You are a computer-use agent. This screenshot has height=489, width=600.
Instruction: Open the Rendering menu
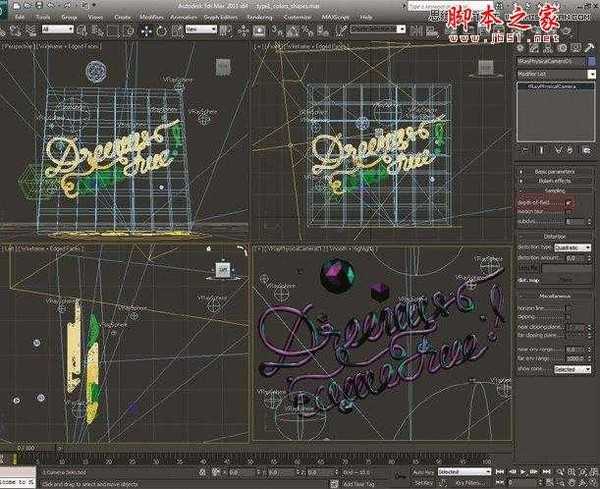coord(238,17)
